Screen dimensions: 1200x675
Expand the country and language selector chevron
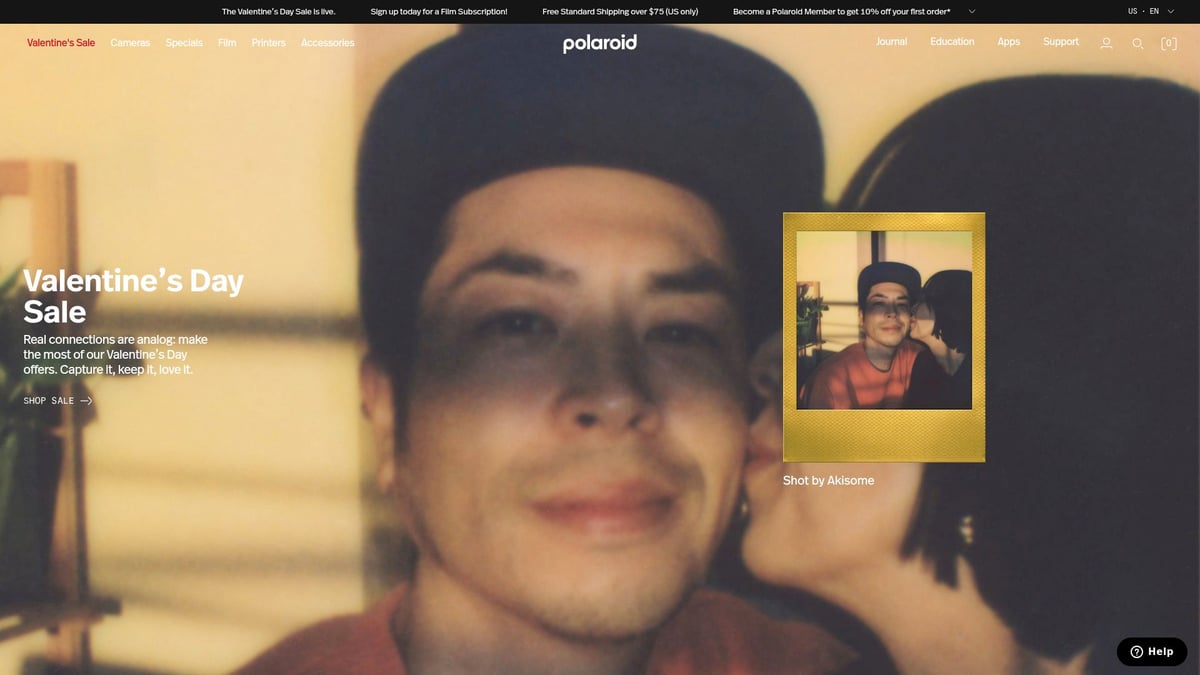click(1170, 11)
